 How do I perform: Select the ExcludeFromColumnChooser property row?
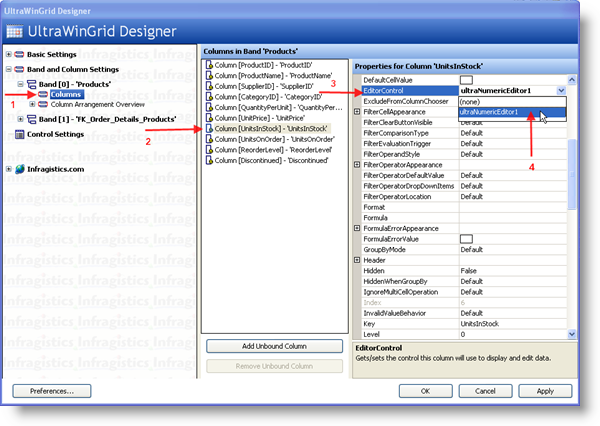[x=410, y=101]
